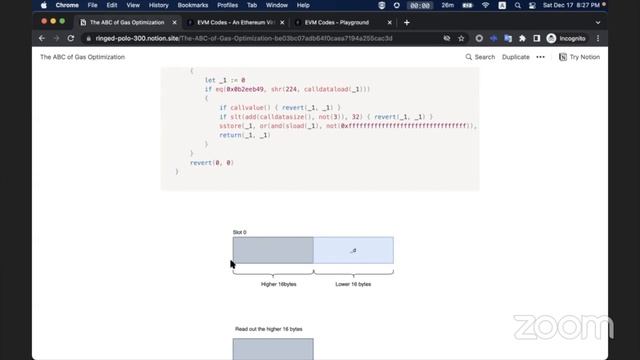The width and height of the screenshot is (640, 360).
Task: Close the EVM Codes - Playground tab
Action: (389, 22)
